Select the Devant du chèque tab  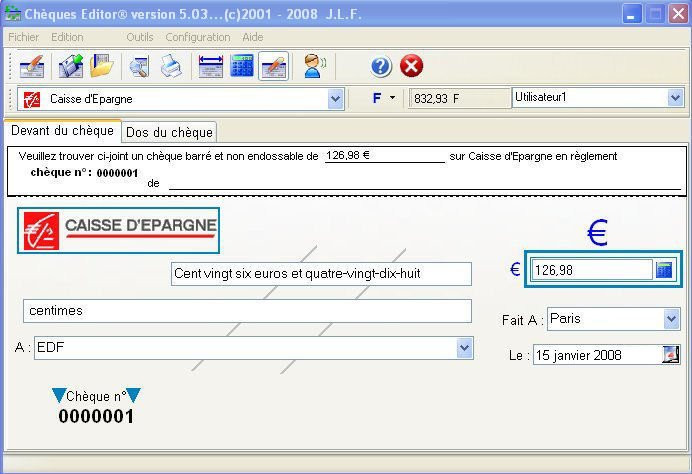pyautogui.click(x=62, y=131)
